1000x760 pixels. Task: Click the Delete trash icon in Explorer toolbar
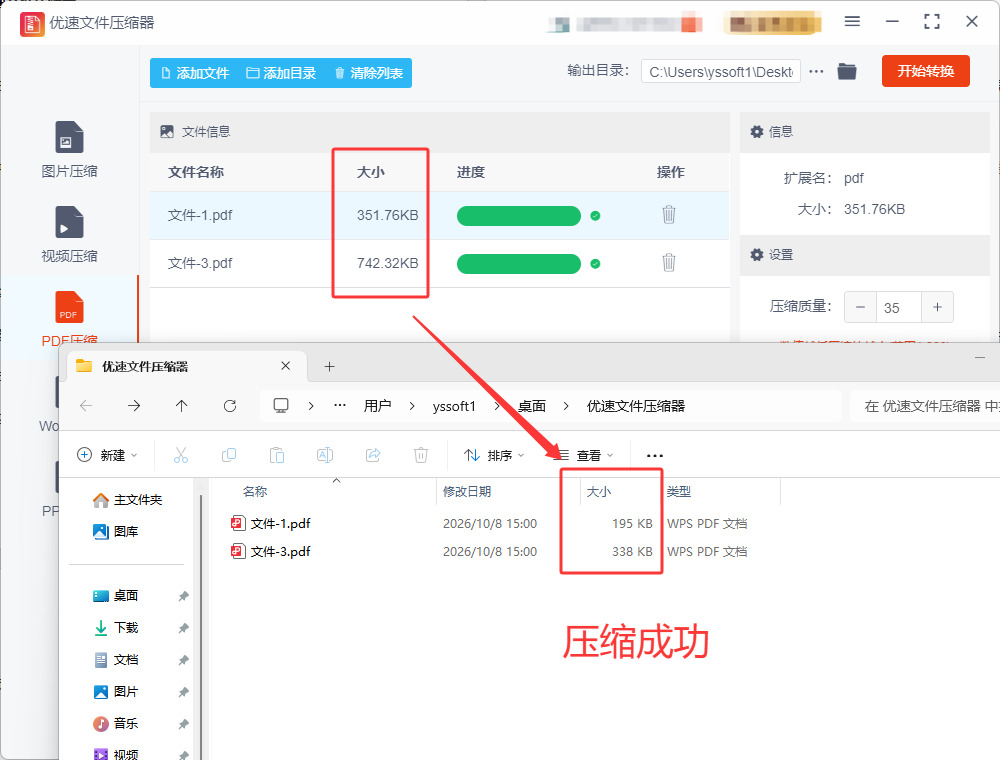tap(421, 455)
